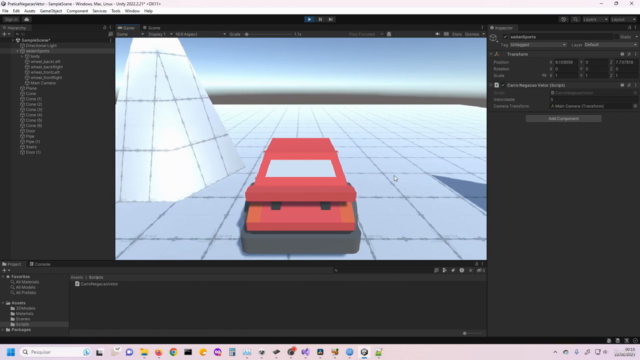Click the Sign in button
This screenshot has width=640, height=360.
(11, 19)
